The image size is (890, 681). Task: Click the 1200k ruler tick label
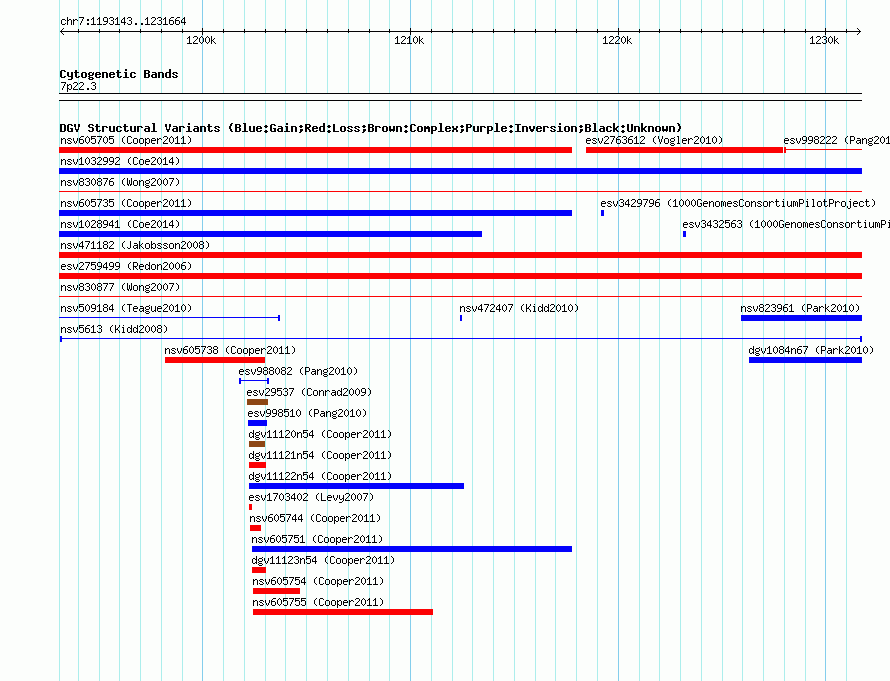(201, 40)
